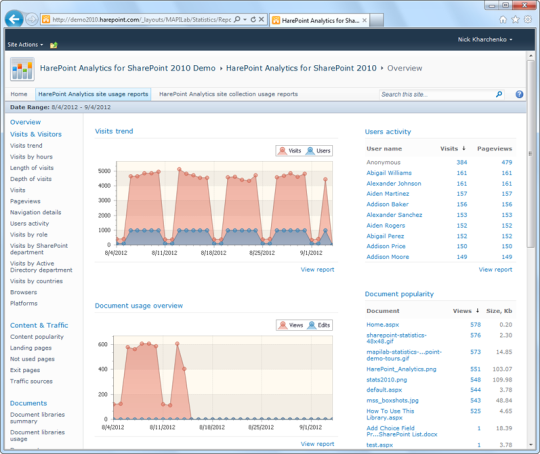
Task: Go back with the browser back arrow
Action: coord(14,19)
